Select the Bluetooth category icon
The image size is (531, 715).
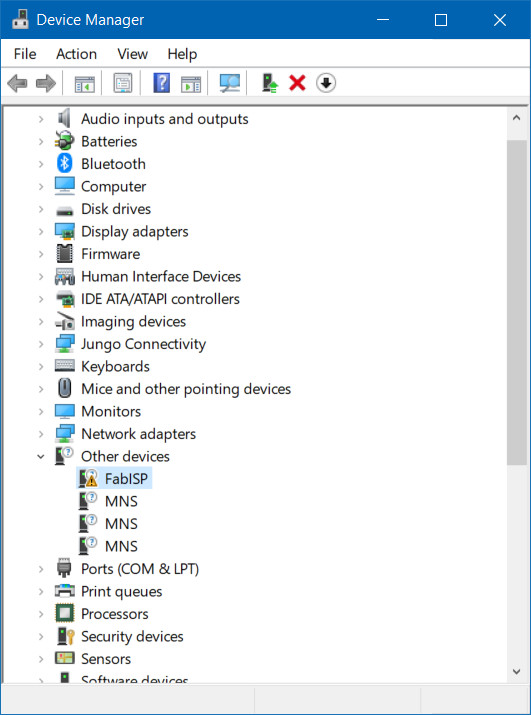pyautogui.click(x=64, y=163)
